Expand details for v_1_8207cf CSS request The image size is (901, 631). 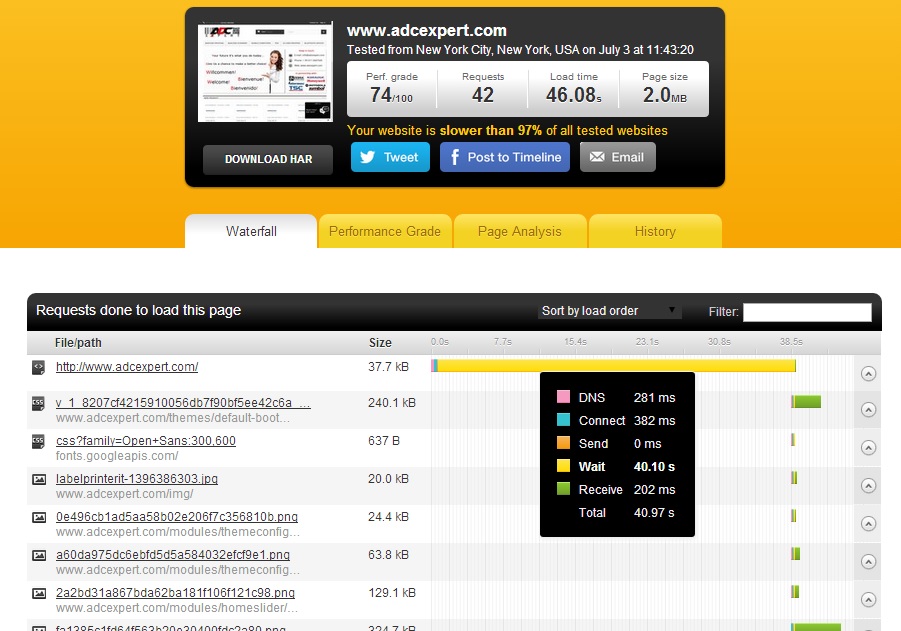868,410
